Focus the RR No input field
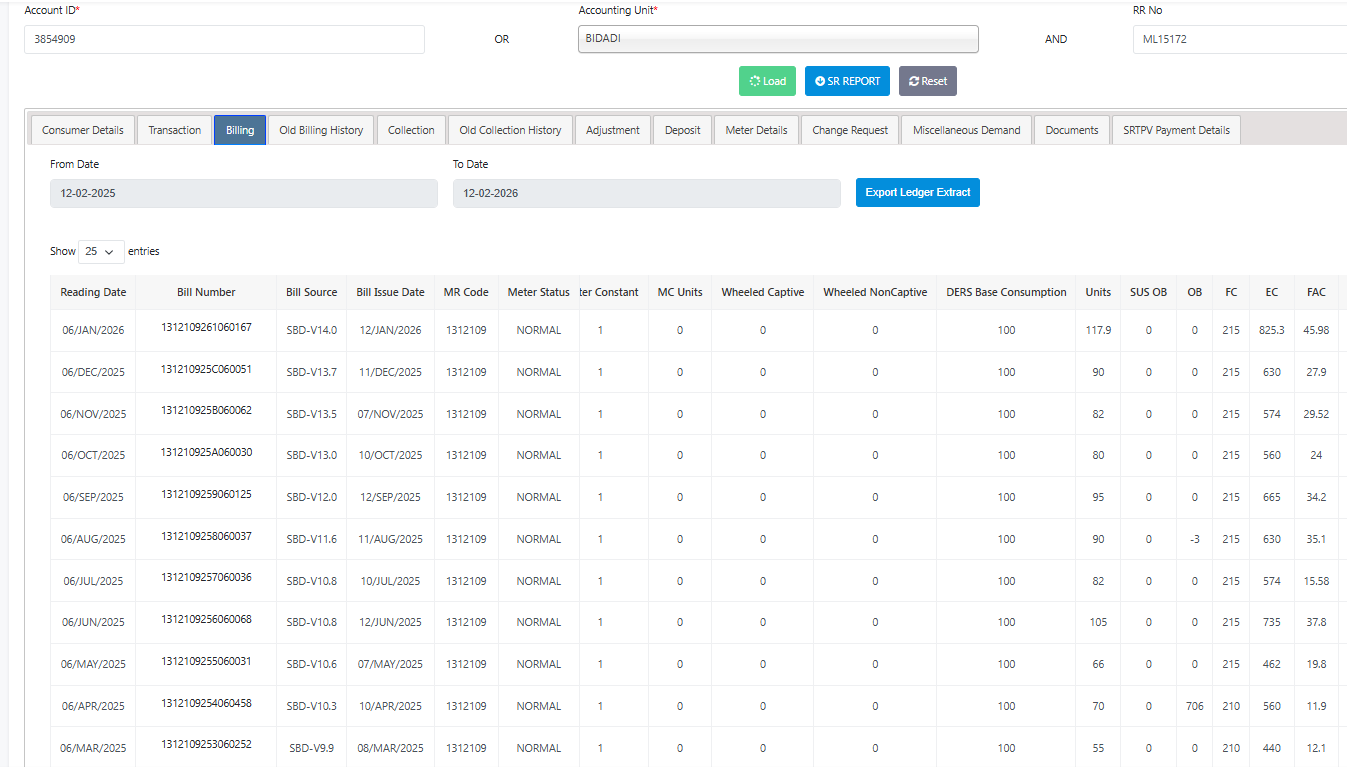The image size is (1347, 767). tap(1239, 40)
